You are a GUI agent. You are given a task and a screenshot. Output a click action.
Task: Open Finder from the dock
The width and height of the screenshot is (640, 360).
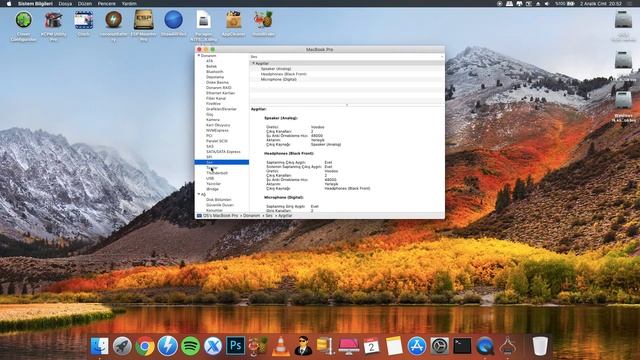click(x=100, y=346)
